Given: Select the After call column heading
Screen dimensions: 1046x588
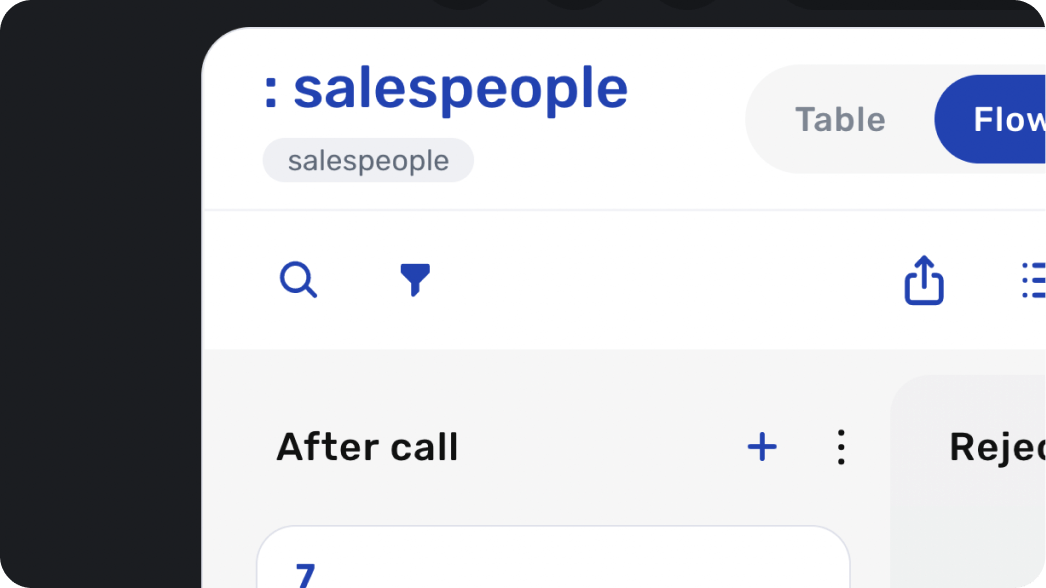Looking at the screenshot, I should coord(367,447).
